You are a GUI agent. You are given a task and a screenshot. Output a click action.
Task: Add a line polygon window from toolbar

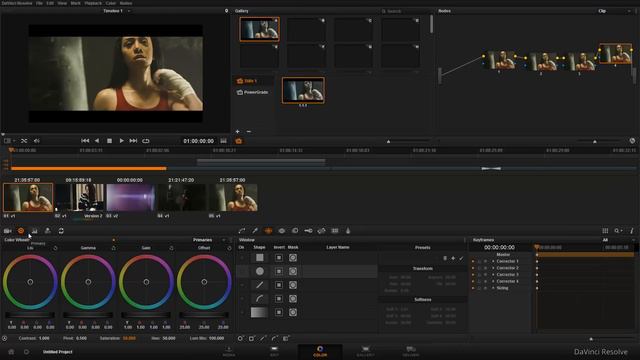pyautogui.click(x=263, y=338)
